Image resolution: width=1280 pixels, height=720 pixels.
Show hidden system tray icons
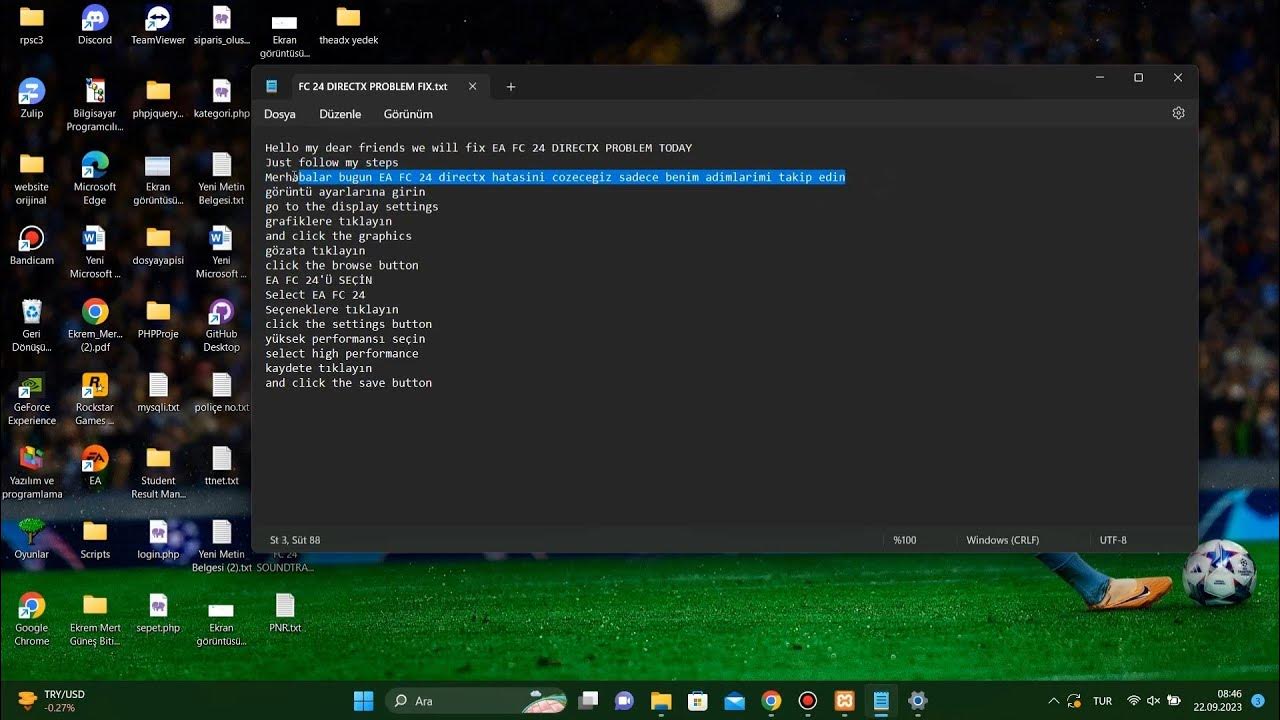click(x=1053, y=701)
